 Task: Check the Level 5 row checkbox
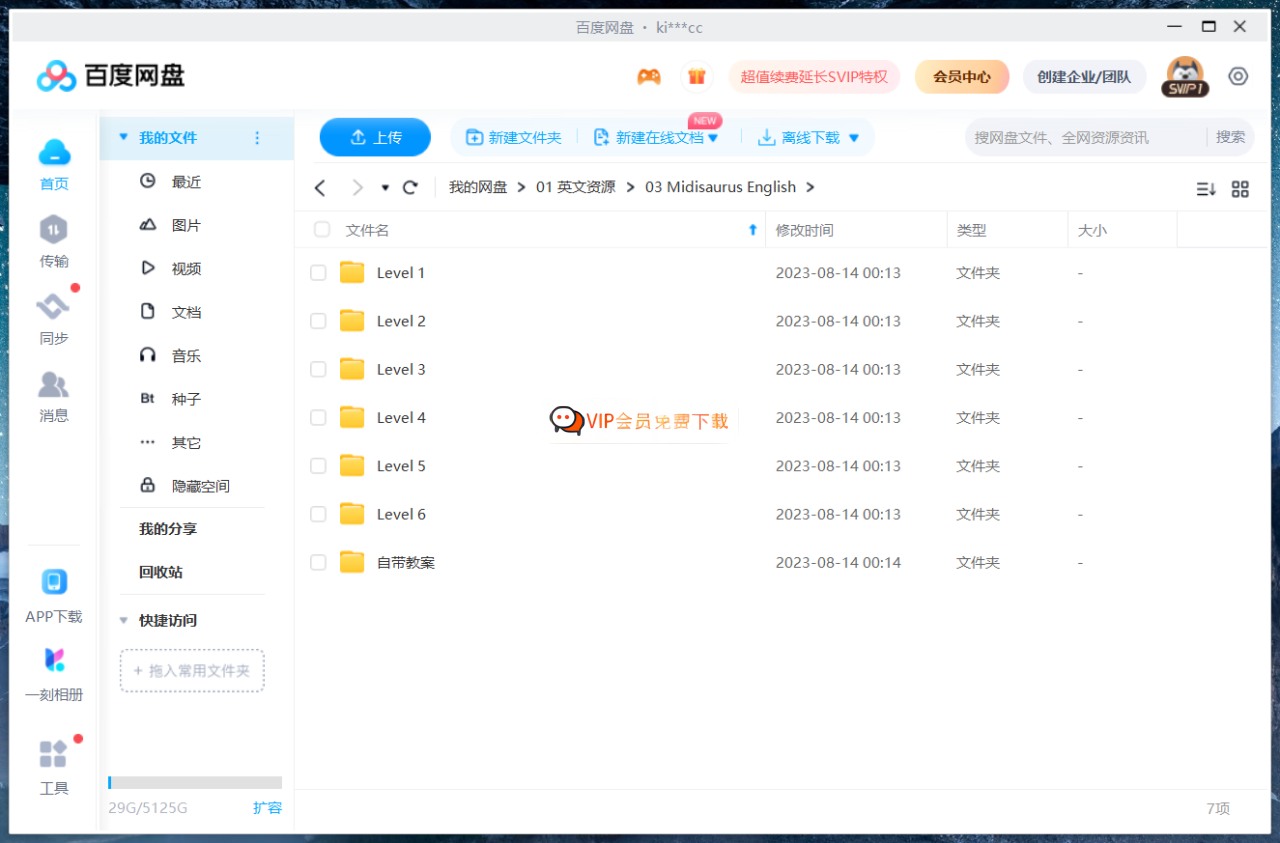pyautogui.click(x=318, y=466)
